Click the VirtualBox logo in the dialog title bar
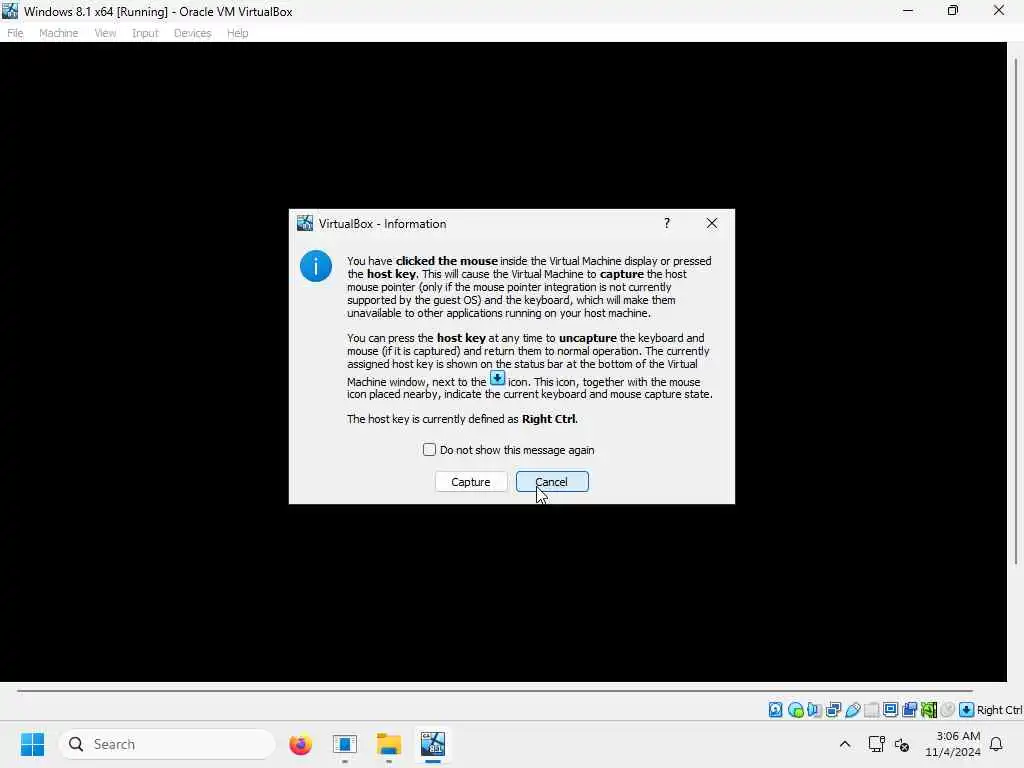This screenshot has height=768, width=1024. click(x=305, y=223)
